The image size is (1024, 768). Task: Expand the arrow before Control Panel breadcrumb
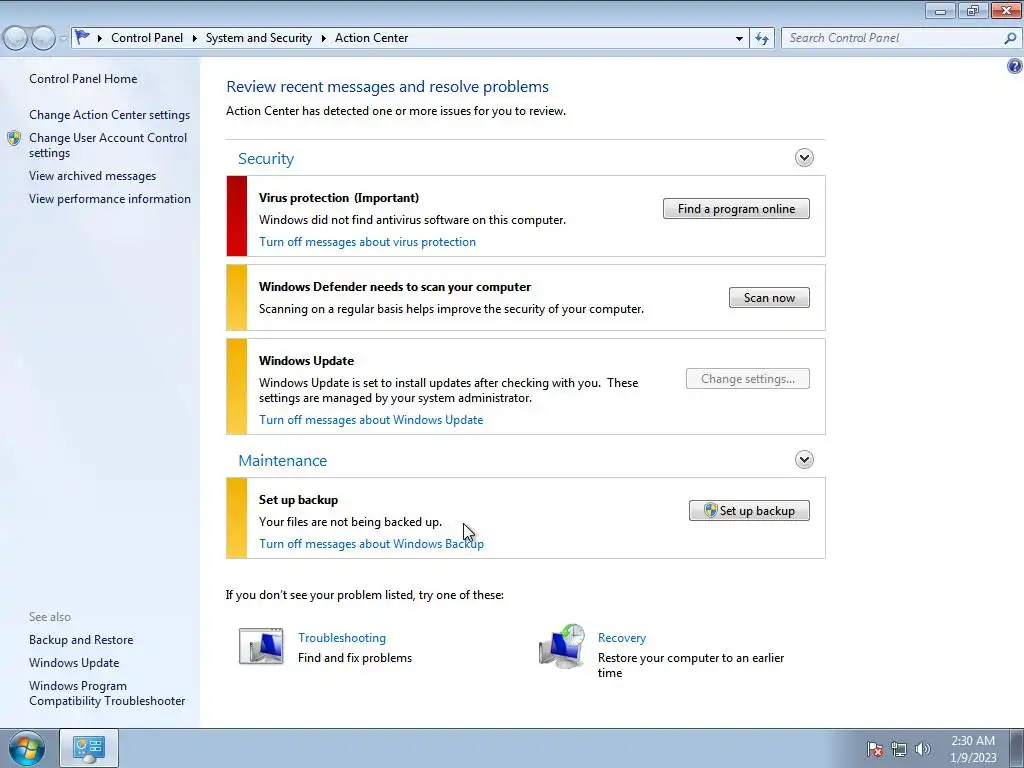tap(99, 38)
